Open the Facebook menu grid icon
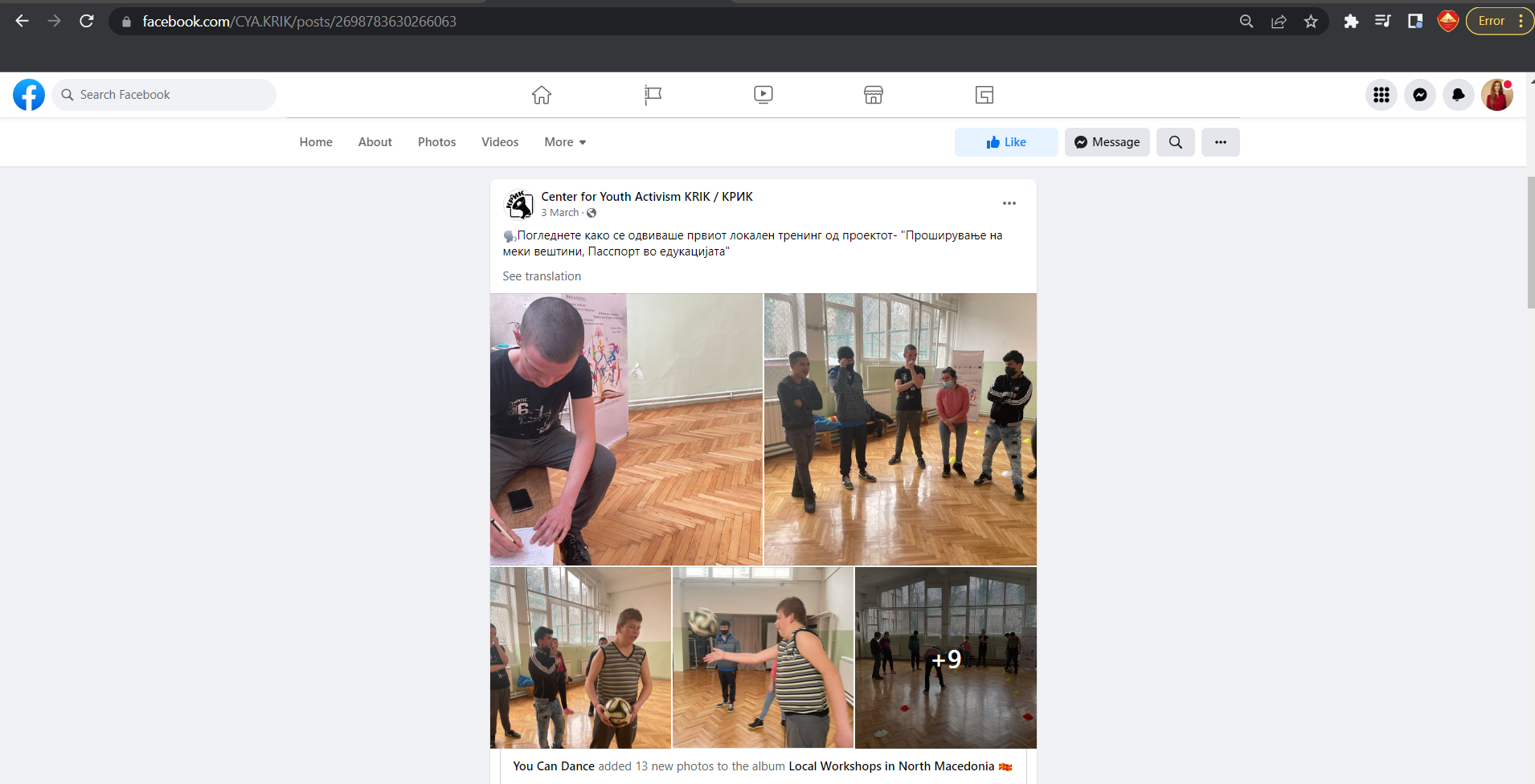 click(x=1381, y=95)
